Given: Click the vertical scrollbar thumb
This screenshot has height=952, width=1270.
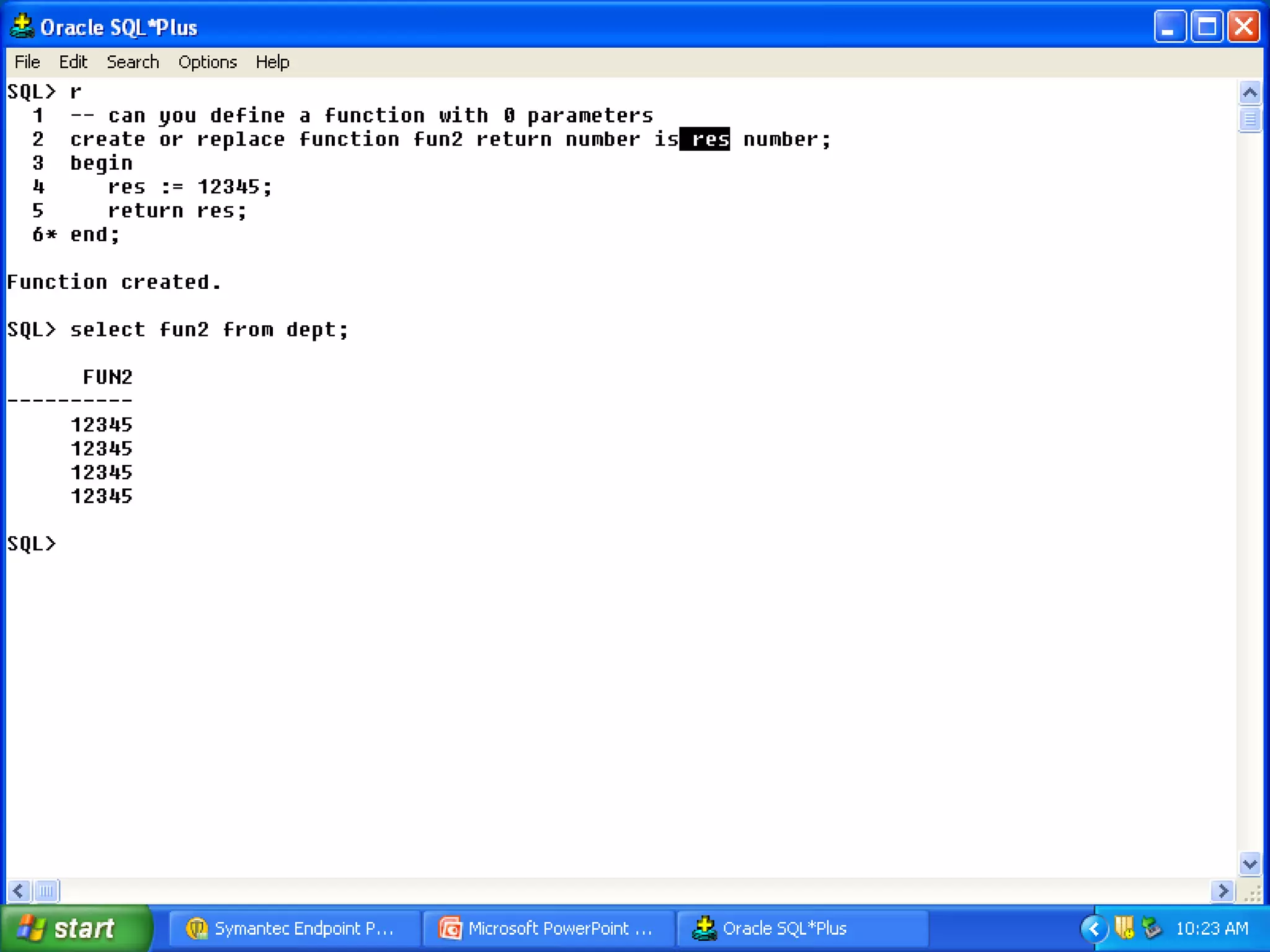Looking at the screenshot, I should click(1250, 119).
